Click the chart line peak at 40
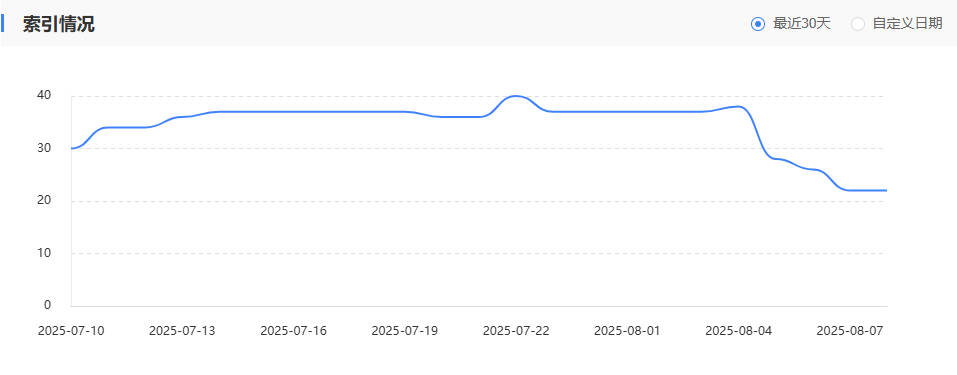957x375 pixels. click(x=516, y=96)
